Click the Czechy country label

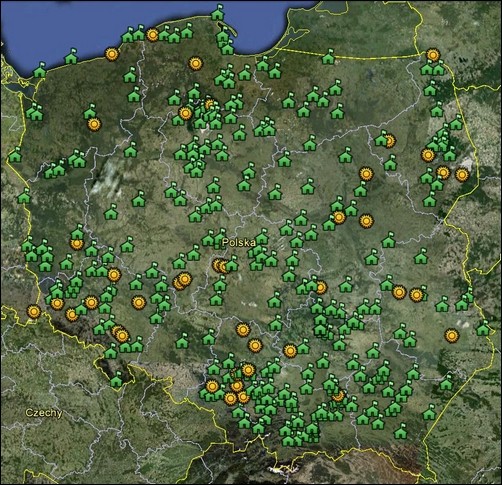point(44,413)
